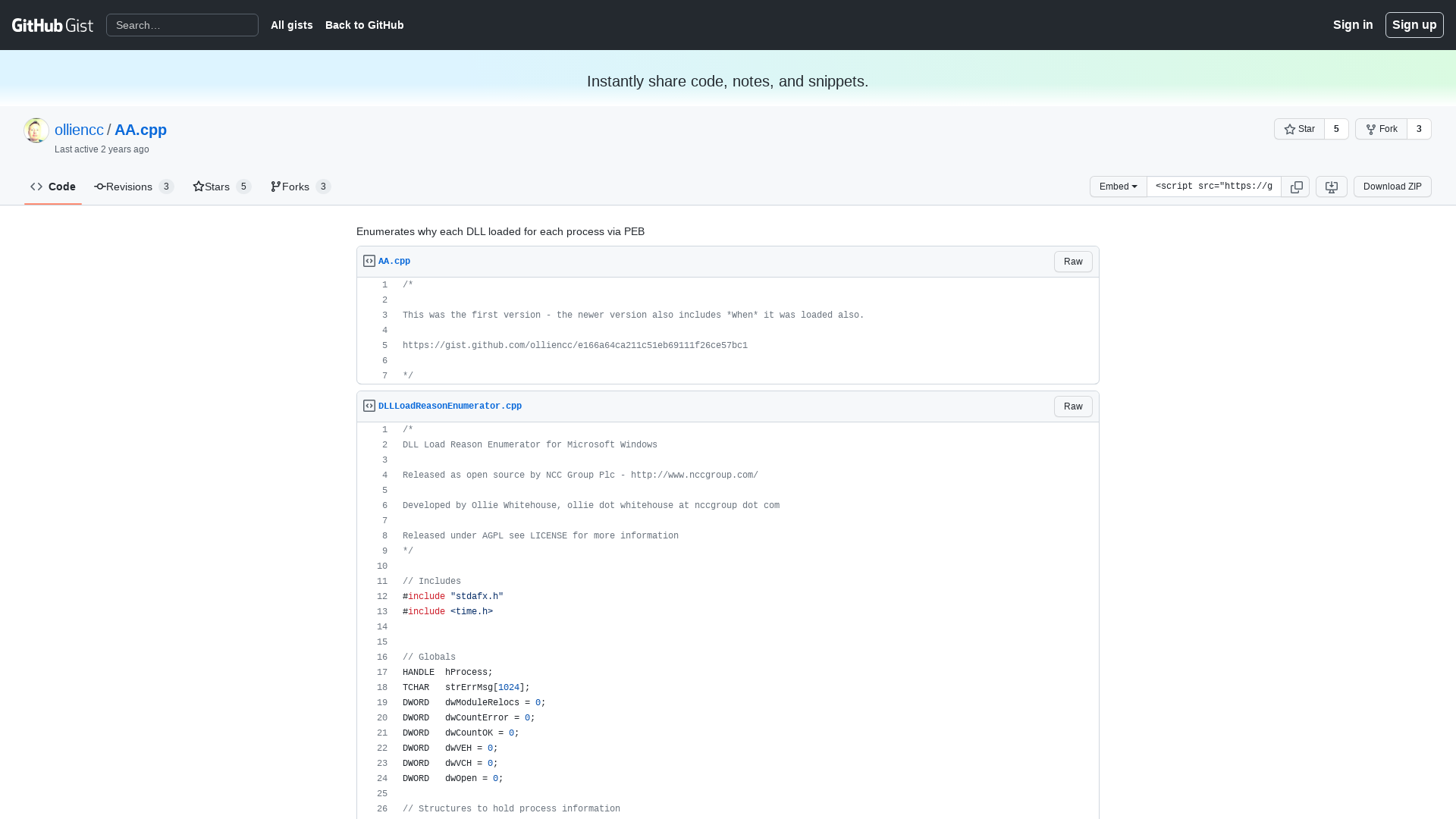View Raw for AA.cpp
This screenshot has width=1456, height=819.
click(x=1073, y=262)
